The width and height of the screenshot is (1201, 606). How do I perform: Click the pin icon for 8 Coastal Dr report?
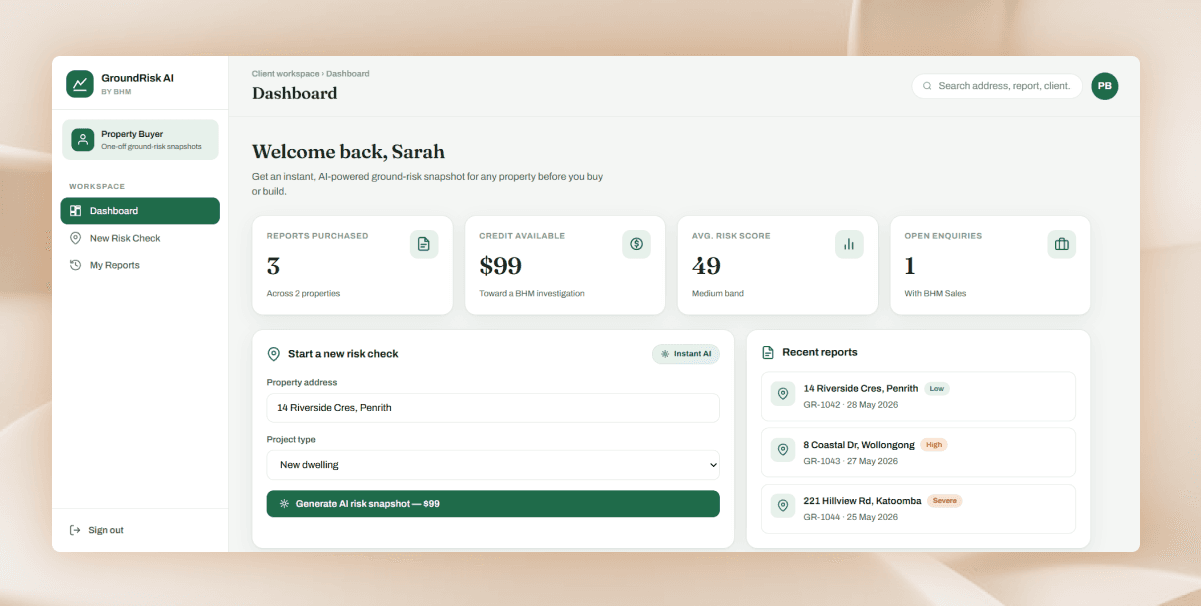(x=783, y=450)
